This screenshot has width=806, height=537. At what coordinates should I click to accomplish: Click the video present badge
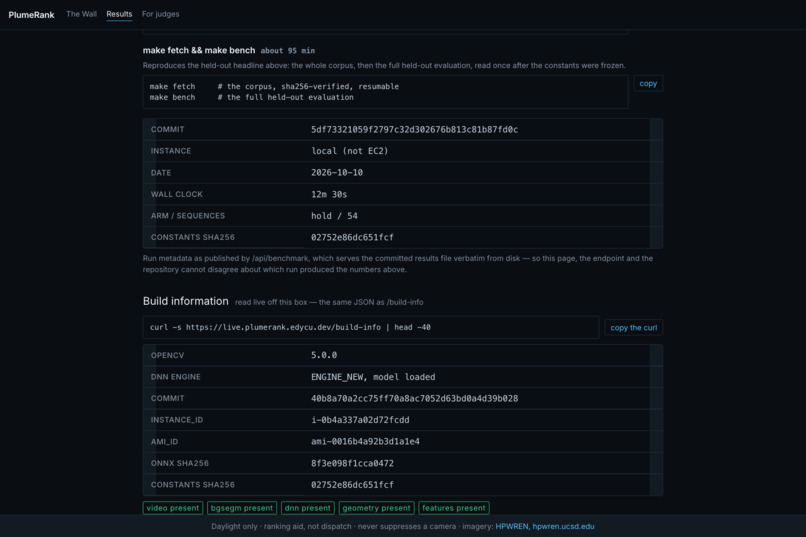[x=173, y=508]
